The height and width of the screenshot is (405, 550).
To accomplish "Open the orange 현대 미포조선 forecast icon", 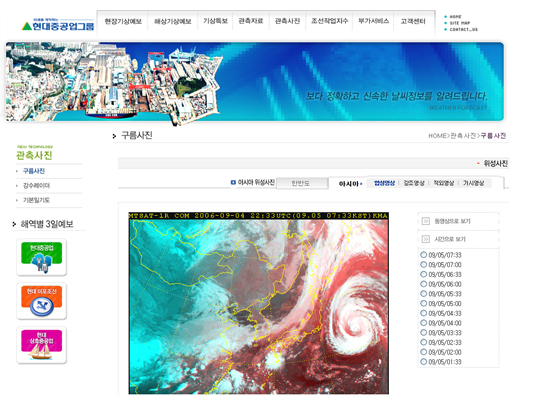I will [x=42, y=301].
